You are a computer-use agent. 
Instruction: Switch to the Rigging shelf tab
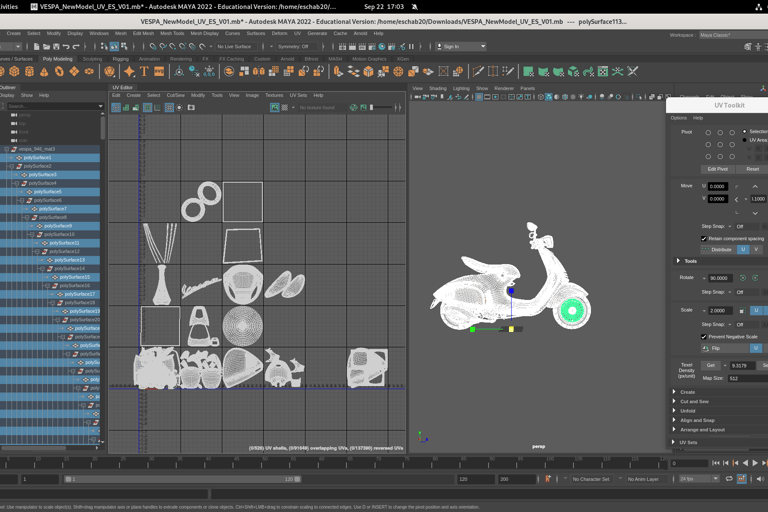click(121, 59)
